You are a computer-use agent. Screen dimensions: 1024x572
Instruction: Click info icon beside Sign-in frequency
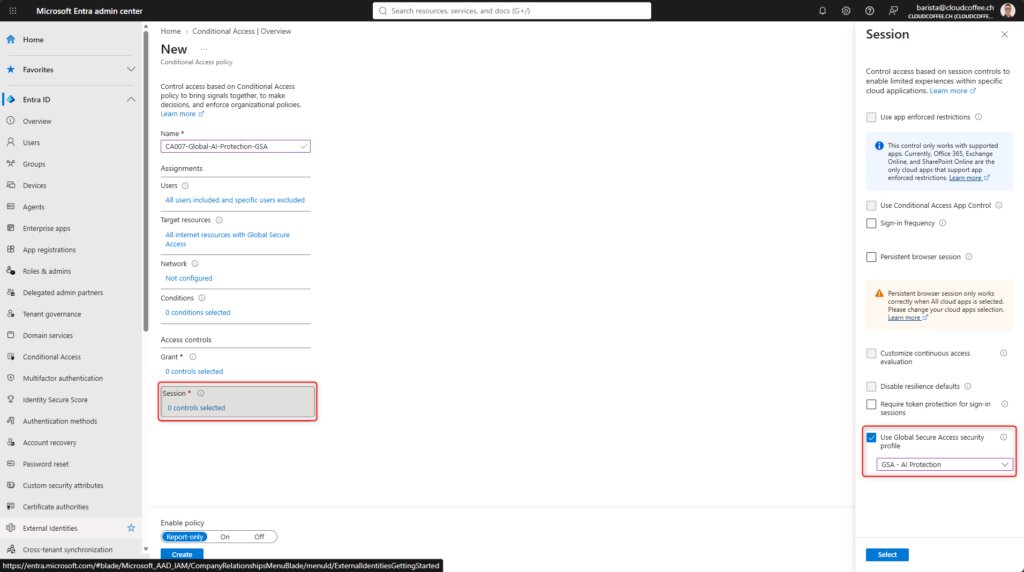(942, 223)
